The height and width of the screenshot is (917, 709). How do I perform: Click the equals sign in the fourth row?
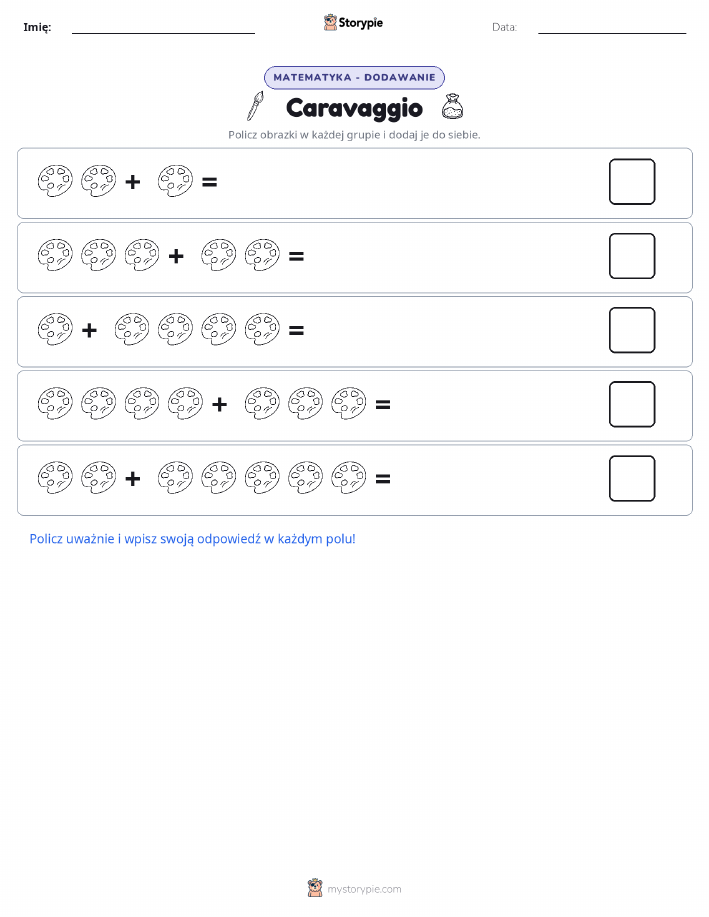(x=383, y=404)
